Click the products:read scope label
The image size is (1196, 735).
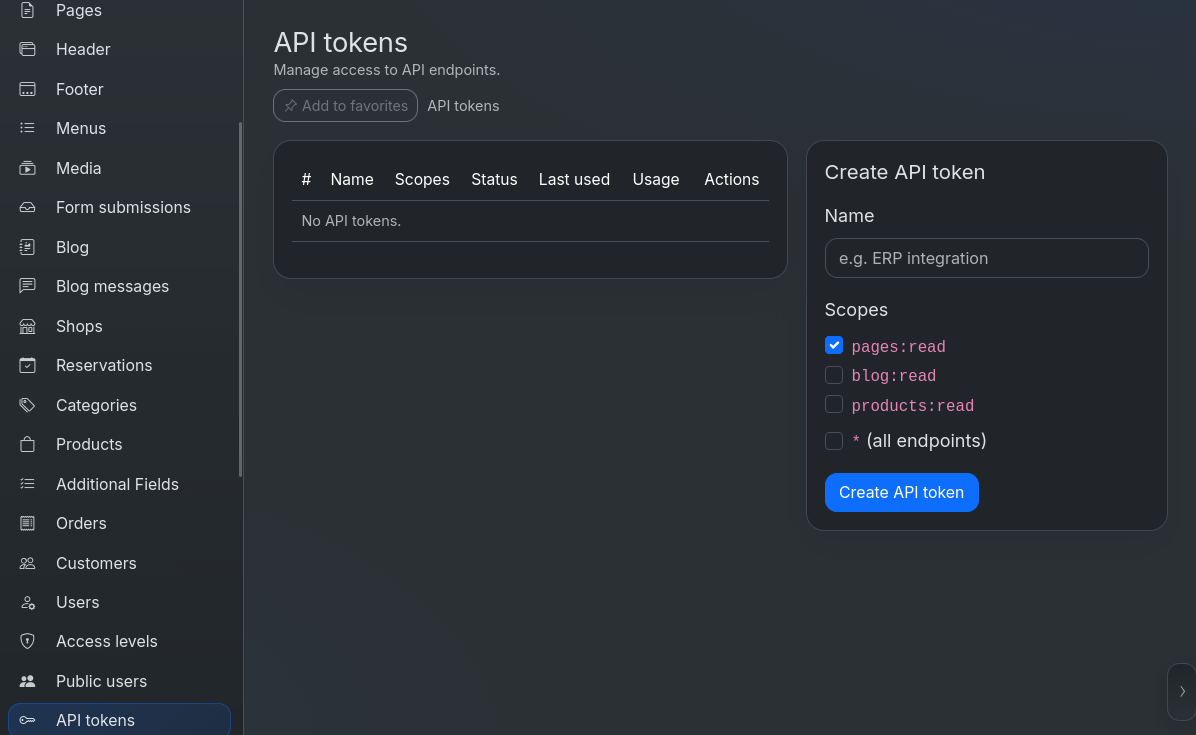(912, 406)
